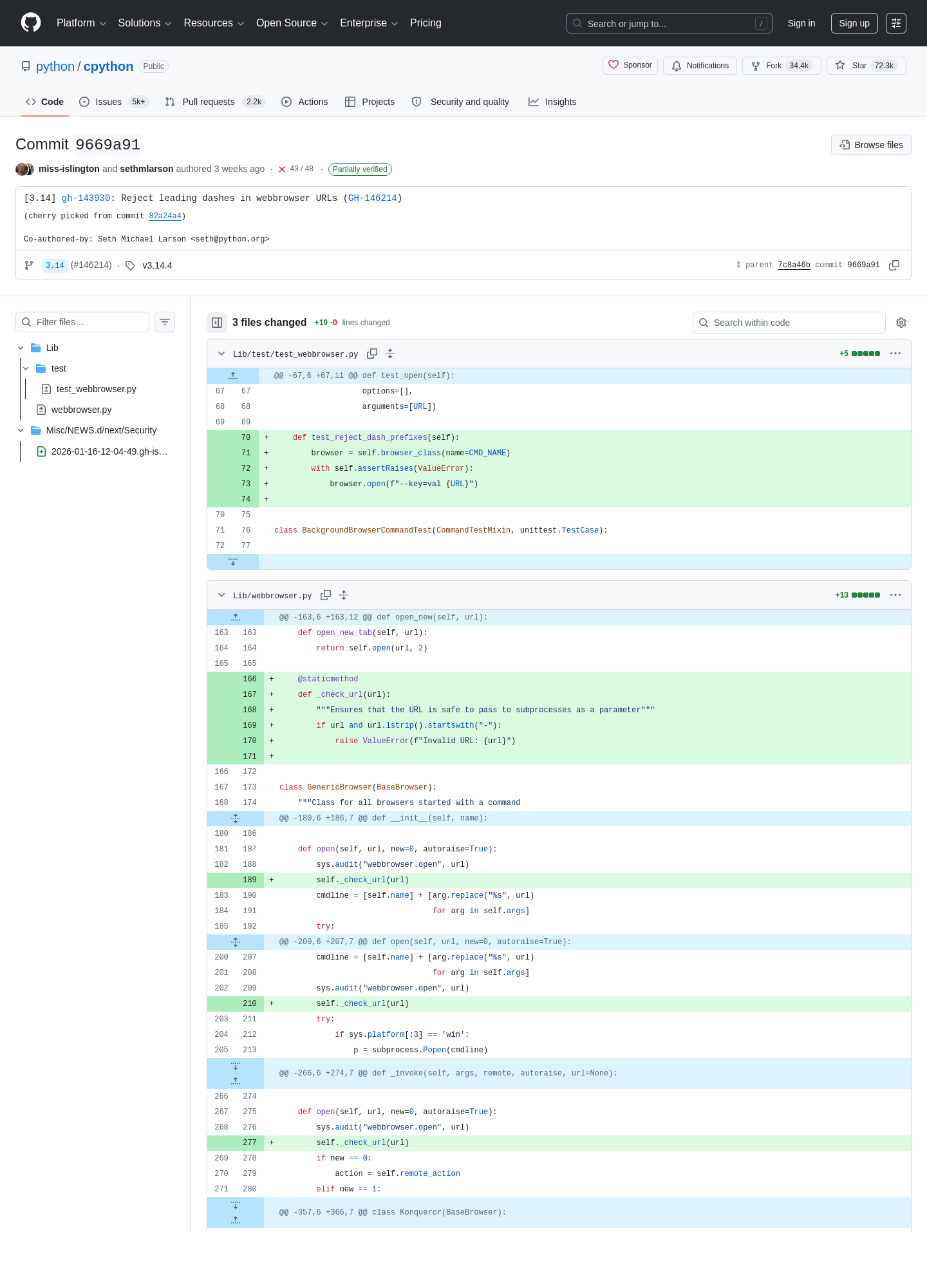Collapse the Lib/webbrowser.py diff section
927x1288 pixels.
221,595
